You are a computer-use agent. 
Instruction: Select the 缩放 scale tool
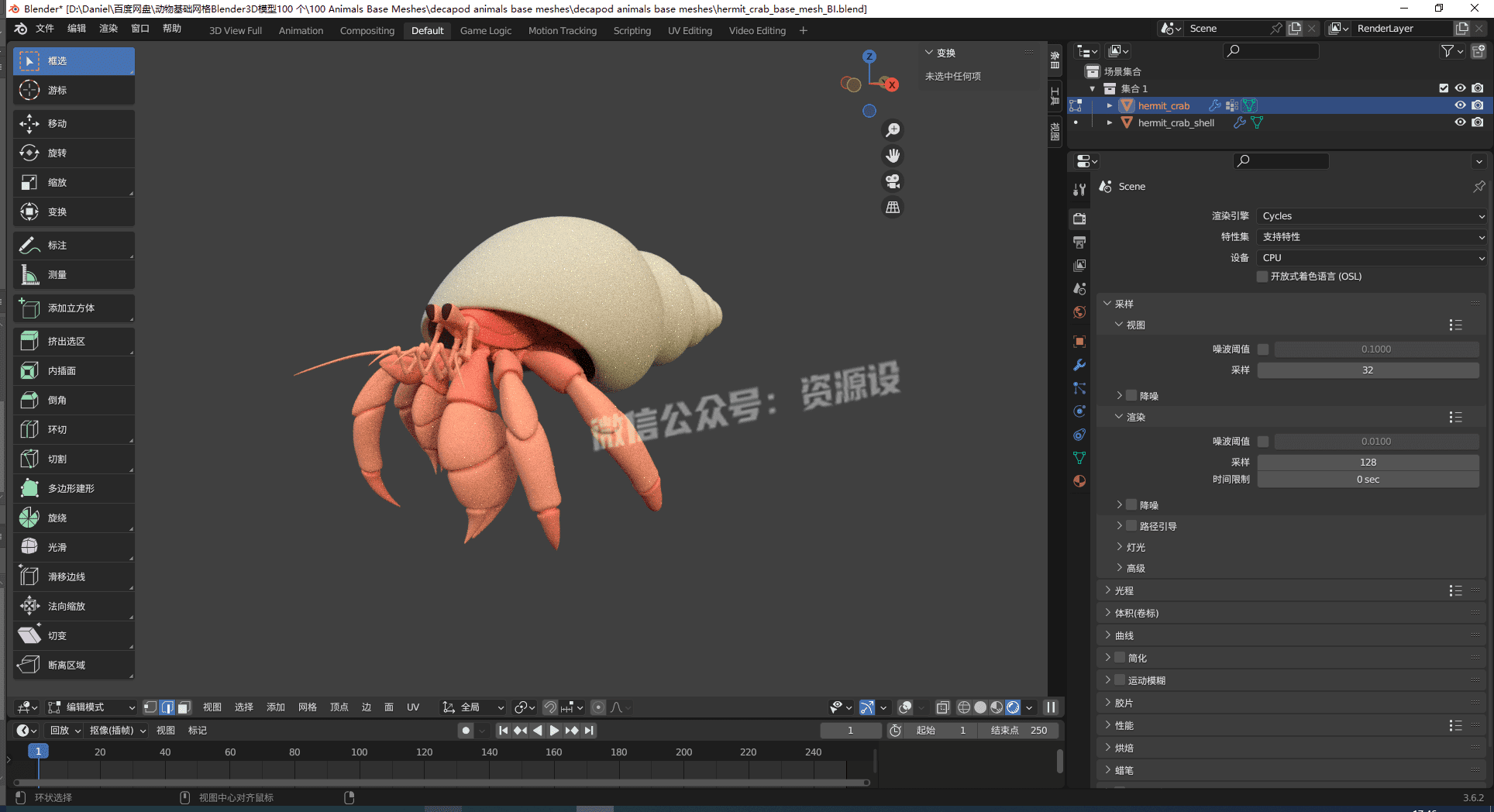coord(74,182)
